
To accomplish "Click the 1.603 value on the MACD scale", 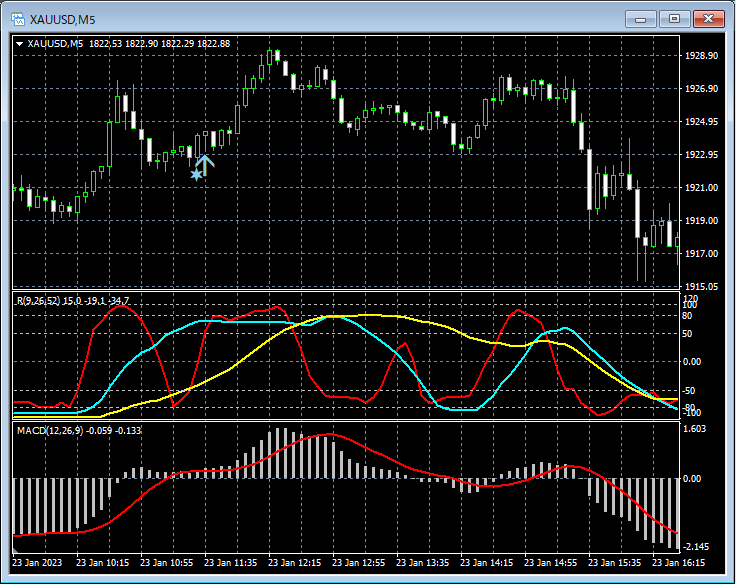I will click(694, 429).
